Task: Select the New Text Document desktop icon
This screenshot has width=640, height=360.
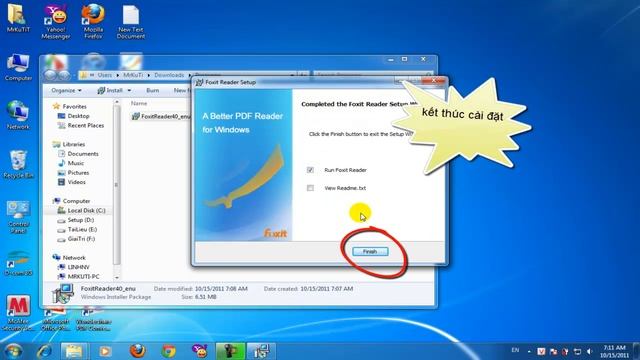Action: 131,22
